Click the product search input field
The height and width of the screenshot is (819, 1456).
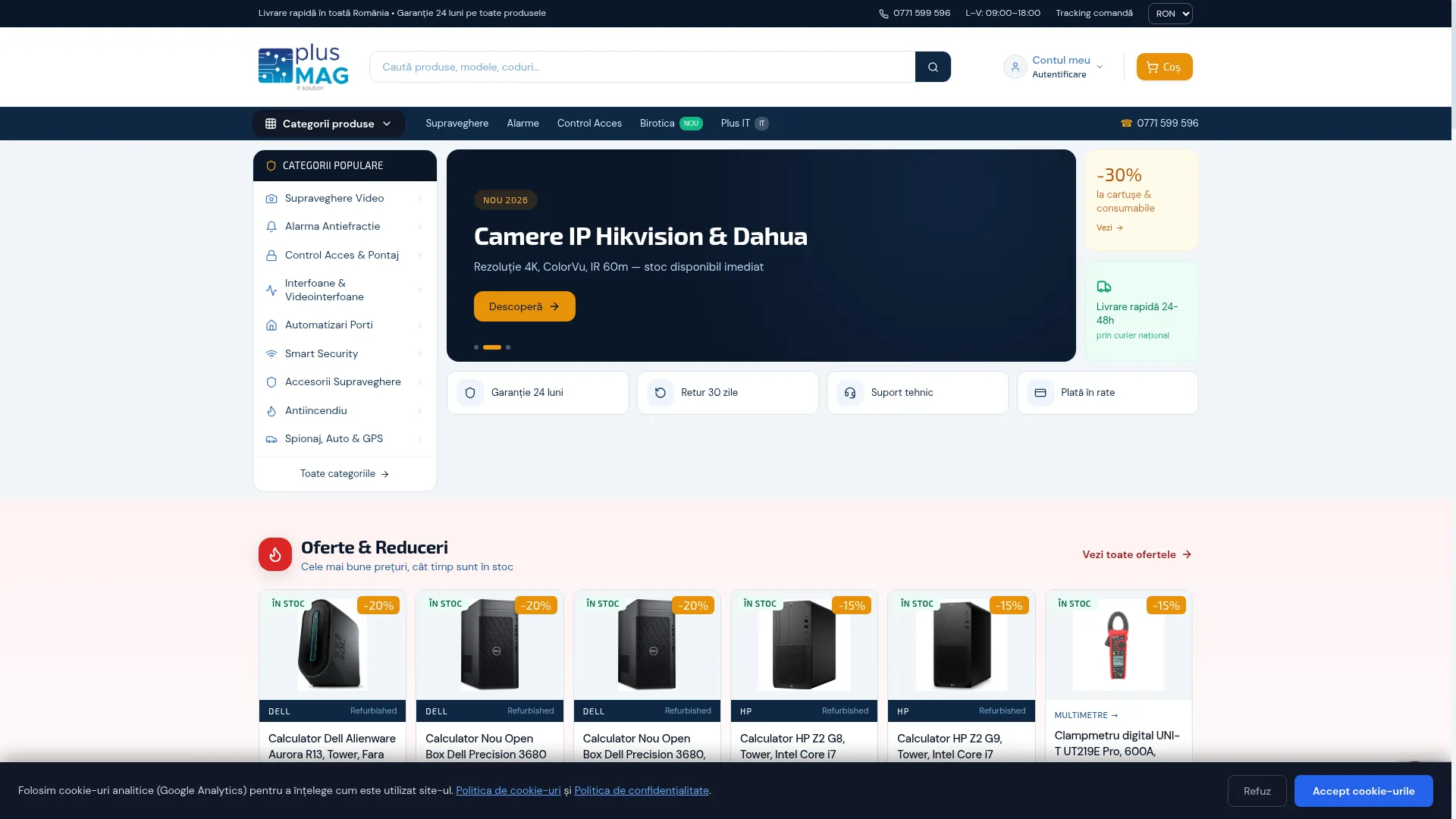point(642,67)
